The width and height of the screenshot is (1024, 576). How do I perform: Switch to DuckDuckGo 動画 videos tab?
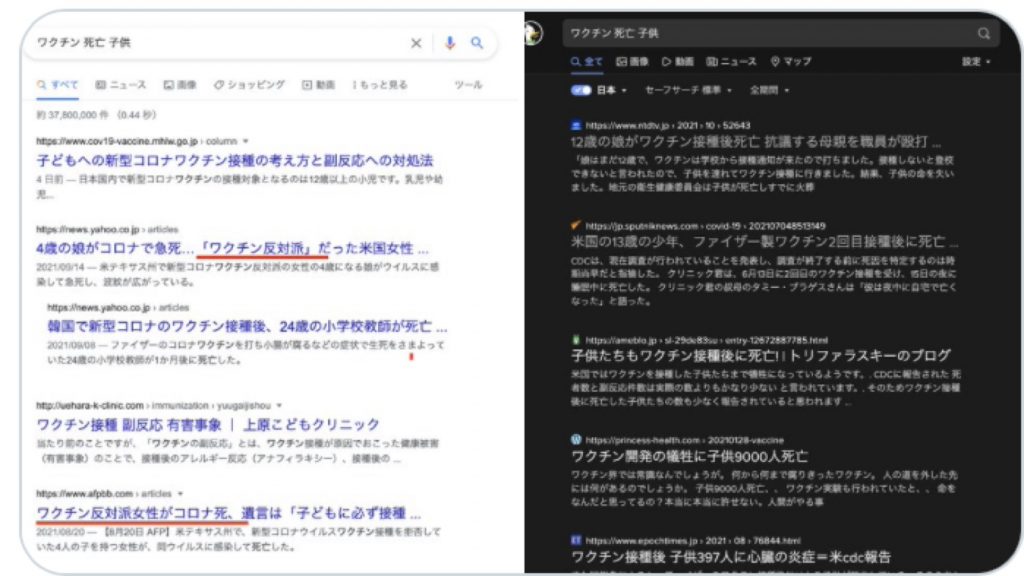(x=678, y=61)
